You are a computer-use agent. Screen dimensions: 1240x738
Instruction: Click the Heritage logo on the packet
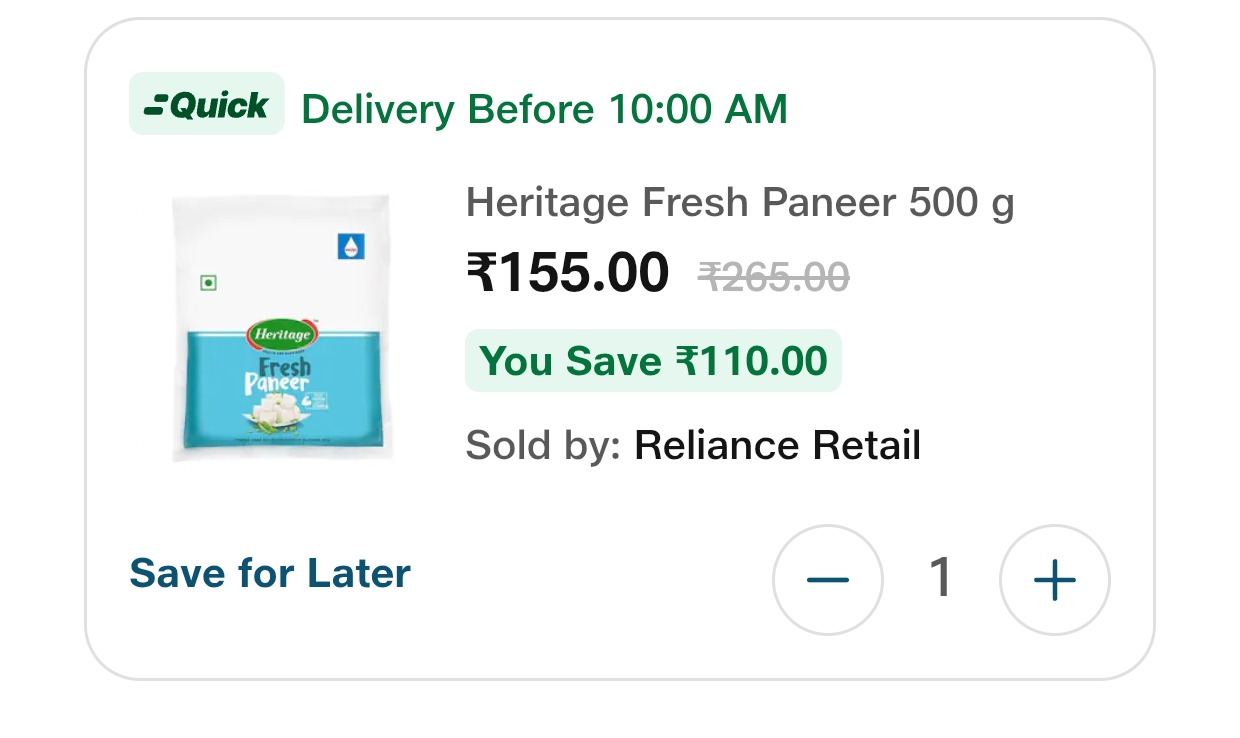281,335
